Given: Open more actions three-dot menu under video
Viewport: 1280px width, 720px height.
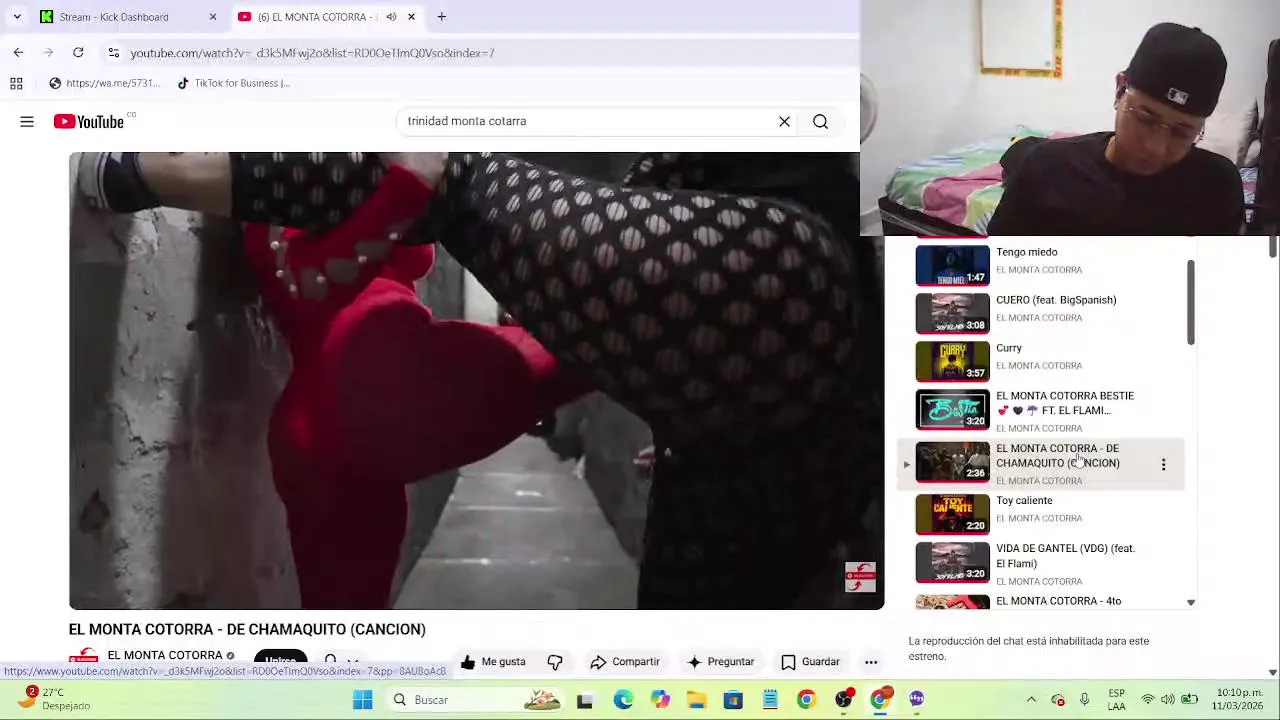Looking at the screenshot, I should tap(871, 661).
